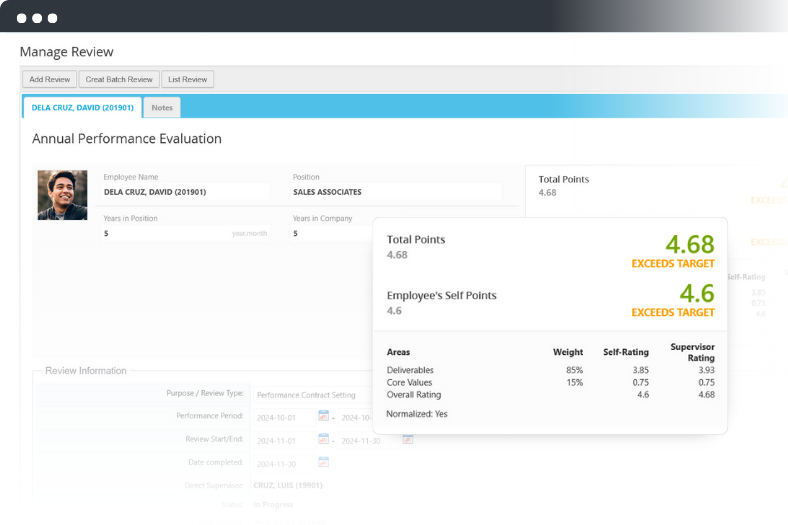This screenshot has width=788, height=525.
Task: Open calendar icon for Review End date
Action: pos(408,439)
